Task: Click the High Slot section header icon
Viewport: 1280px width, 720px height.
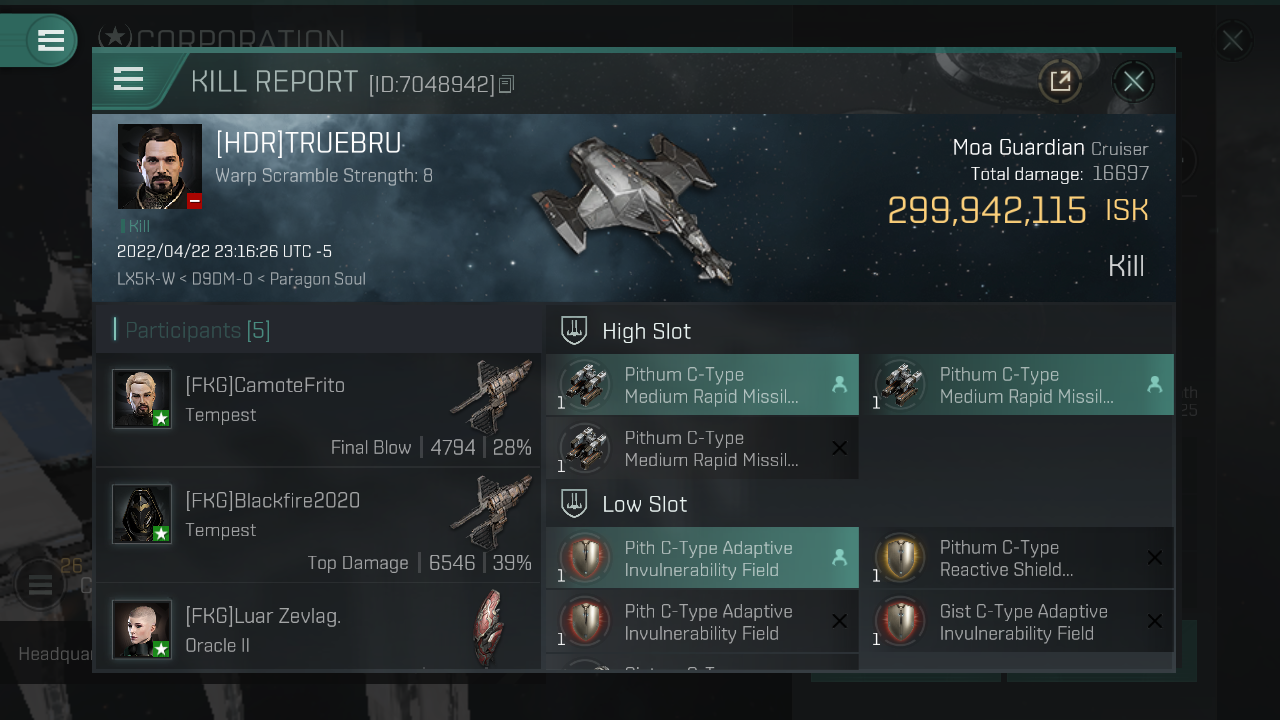Action: (x=574, y=331)
